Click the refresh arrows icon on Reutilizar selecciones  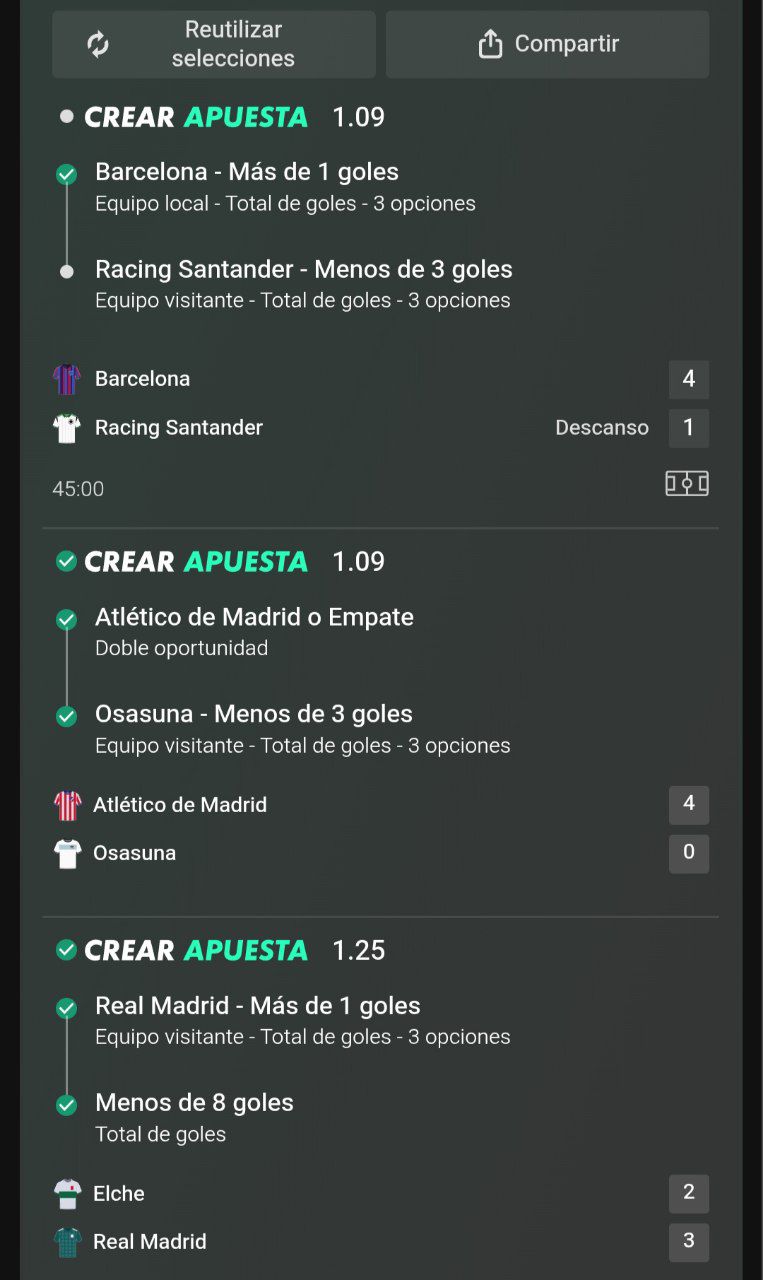click(x=98, y=44)
